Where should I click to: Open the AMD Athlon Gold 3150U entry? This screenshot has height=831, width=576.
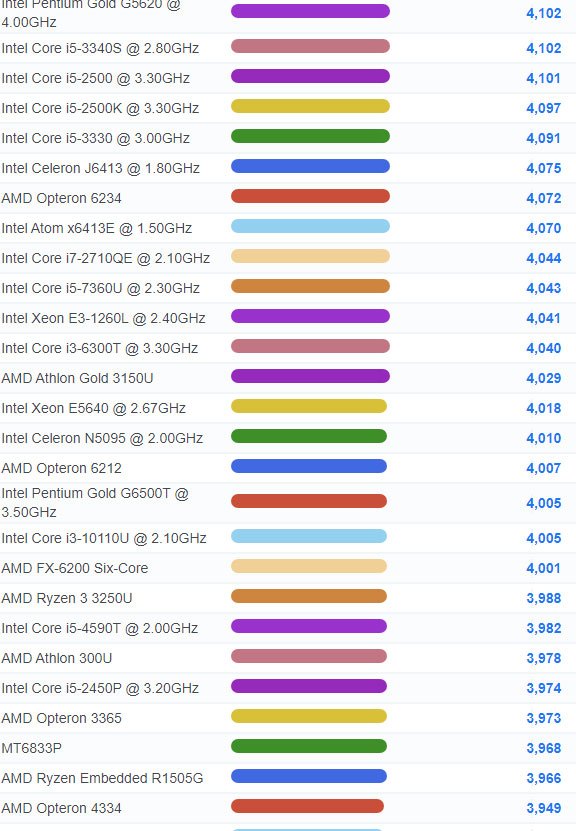click(x=77, y=378)
